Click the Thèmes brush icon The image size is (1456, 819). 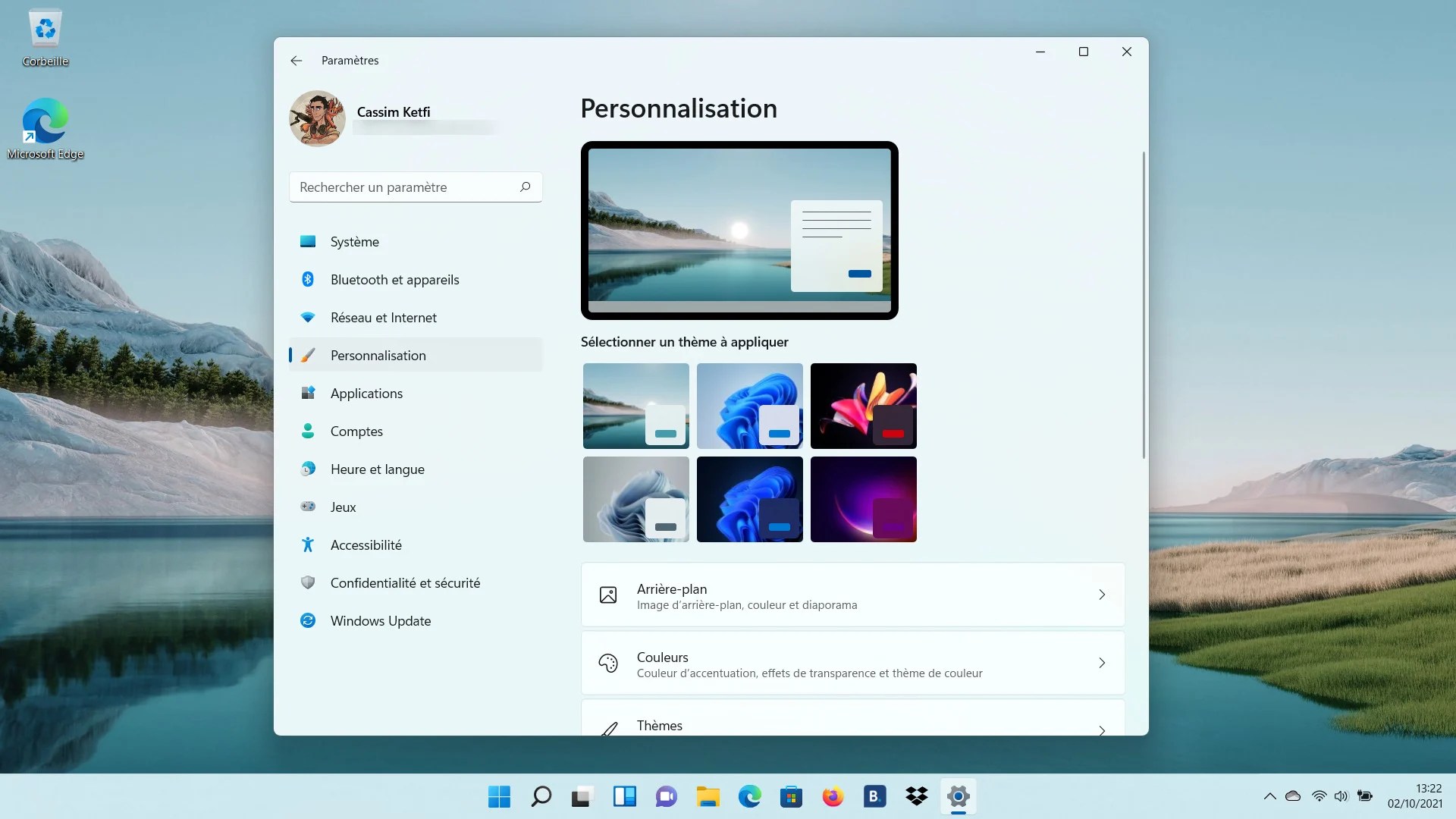[609, 729]
